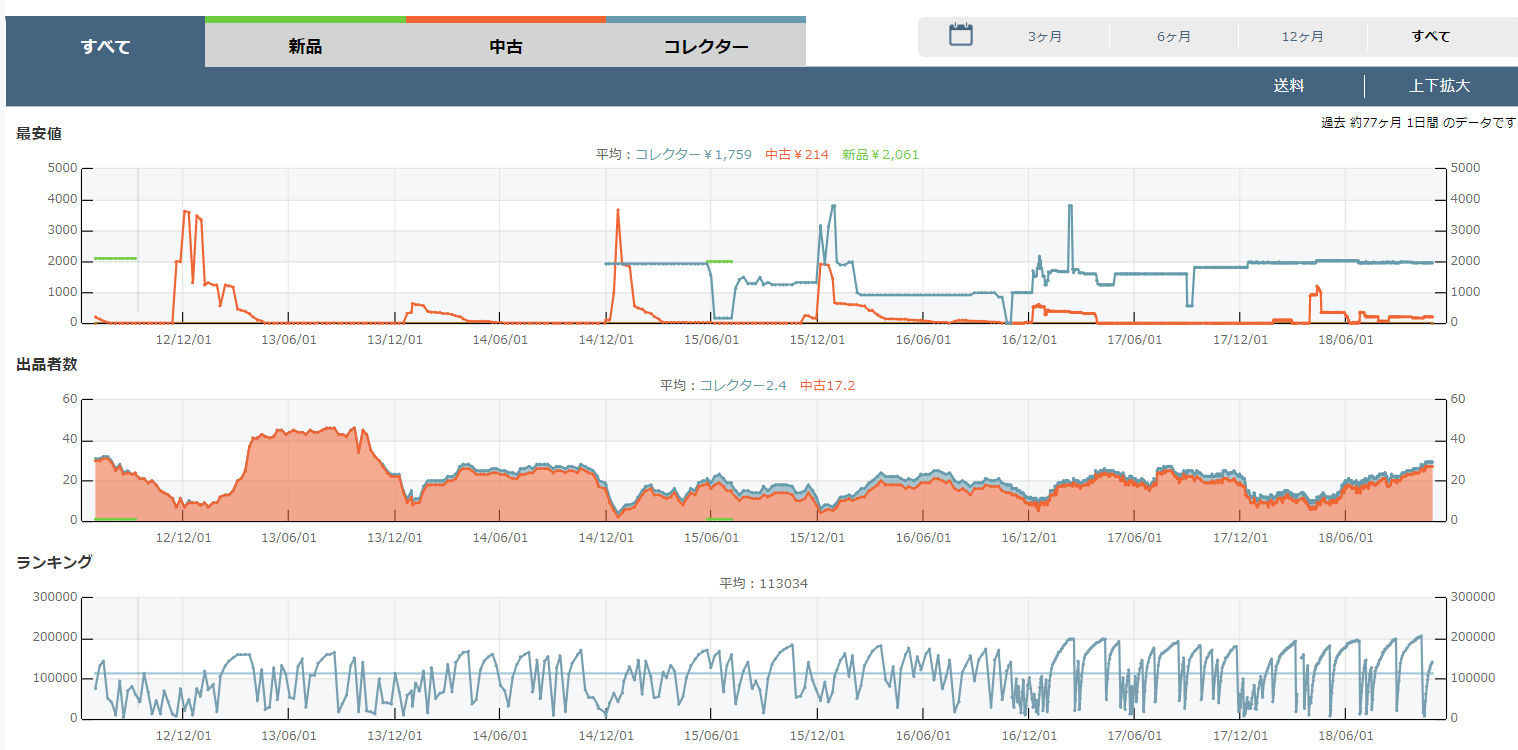Open the 中古 tab
The height and width of the screenshot is (750, 1518).
pyautogui.click(x=506, y=46)
